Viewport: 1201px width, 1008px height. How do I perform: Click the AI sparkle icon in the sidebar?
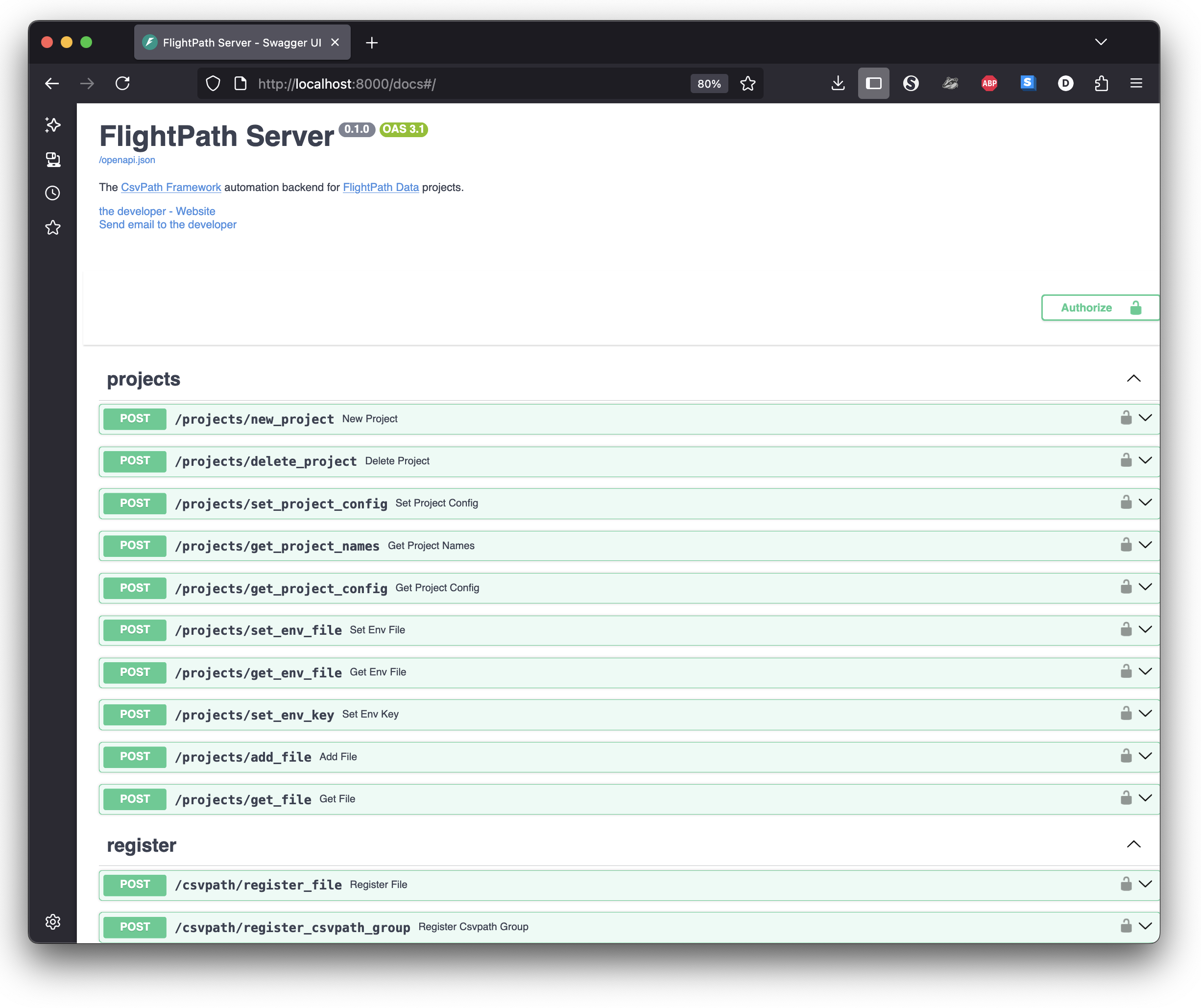(52, 124)
